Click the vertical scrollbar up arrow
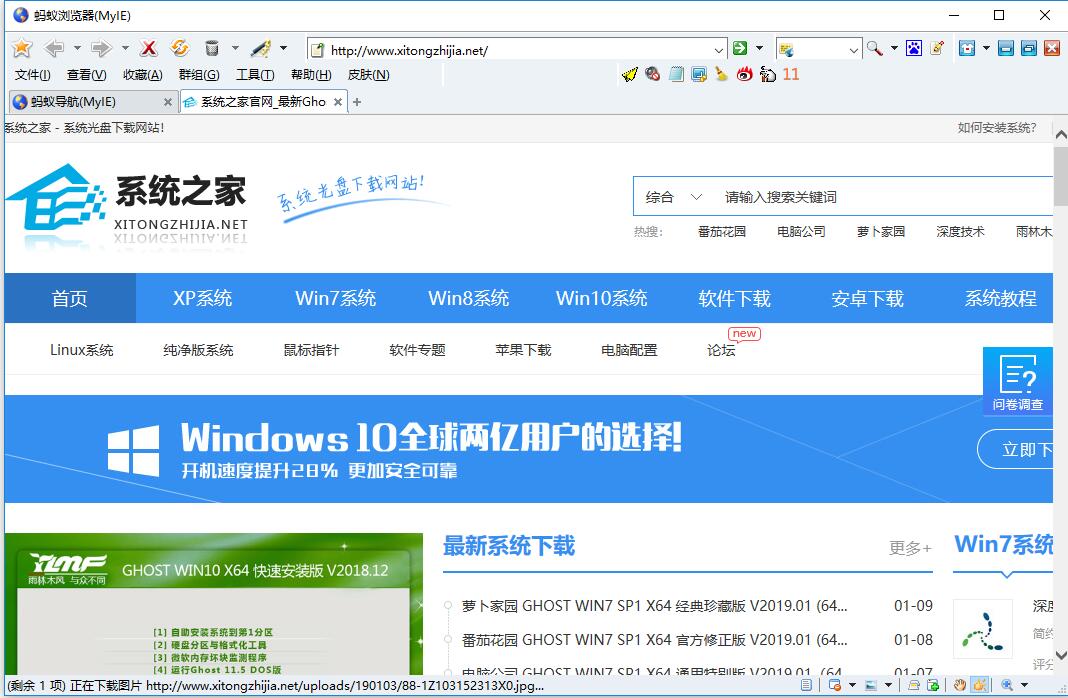Image resolution: width=1068 pixels, height=698 pixels. pos(1061,135)
